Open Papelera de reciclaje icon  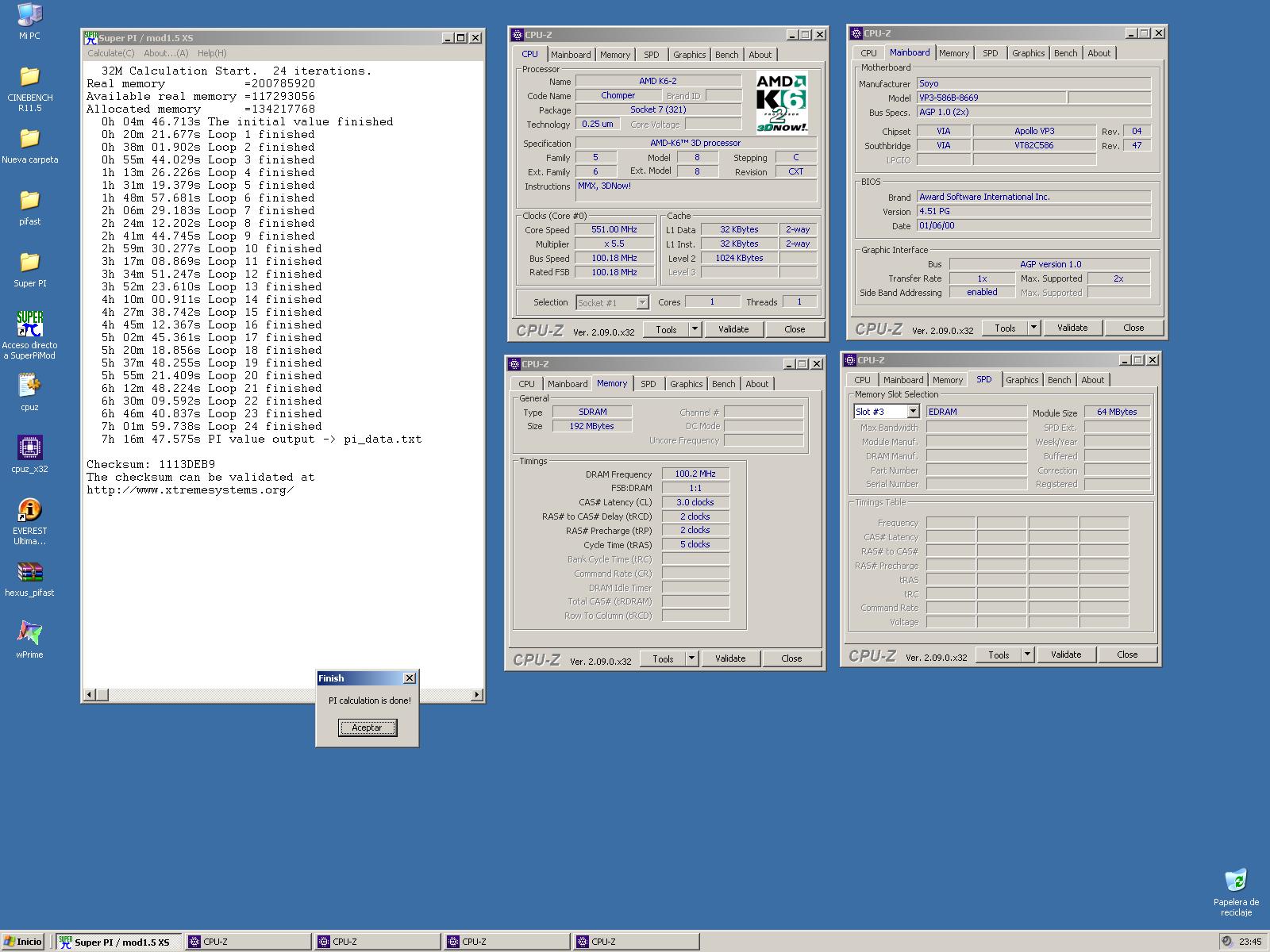tap(1236, 881)
